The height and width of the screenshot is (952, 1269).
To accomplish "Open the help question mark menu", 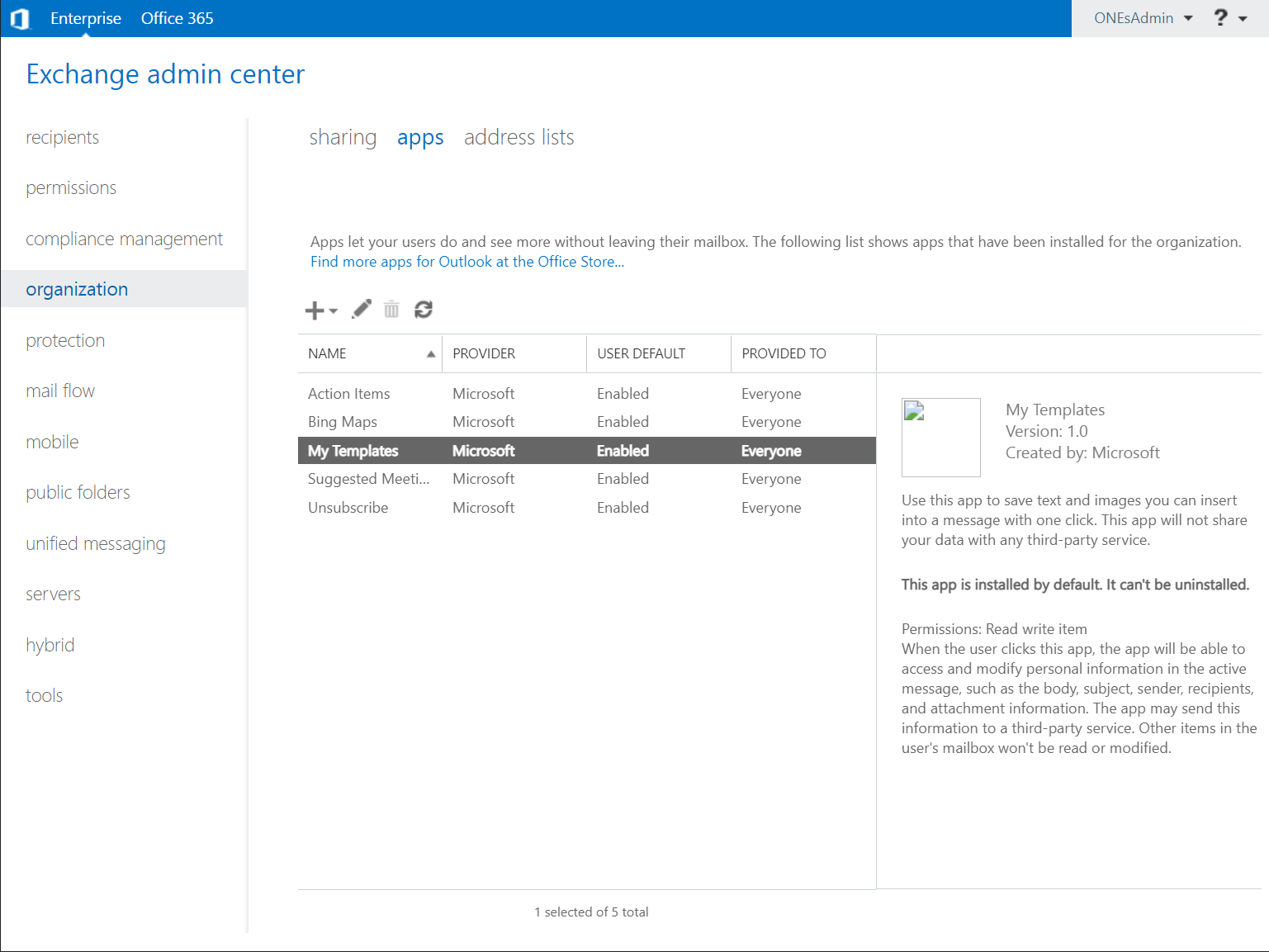I will pos(1229,18).
